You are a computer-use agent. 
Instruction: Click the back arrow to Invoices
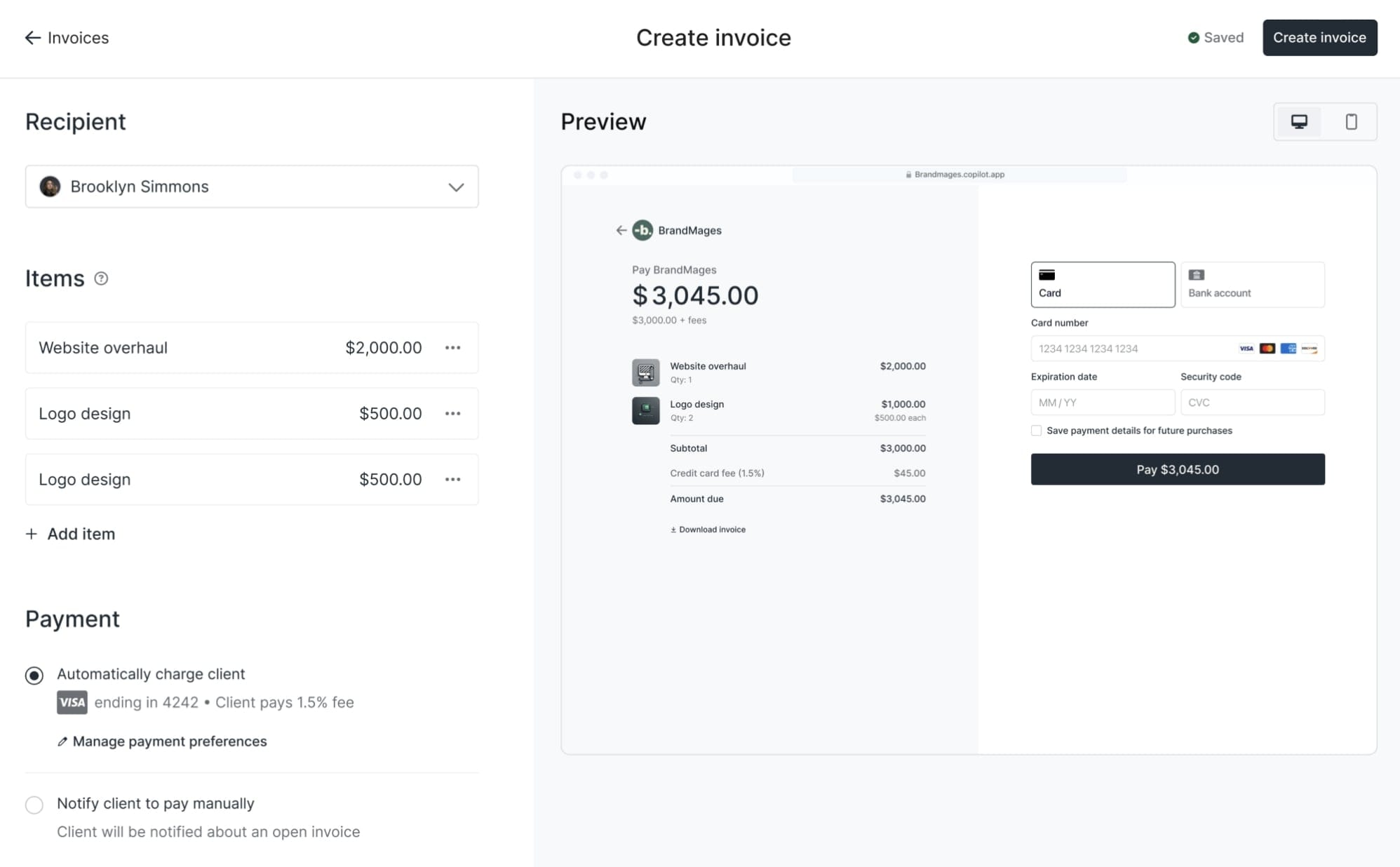[x=32, y=37]
